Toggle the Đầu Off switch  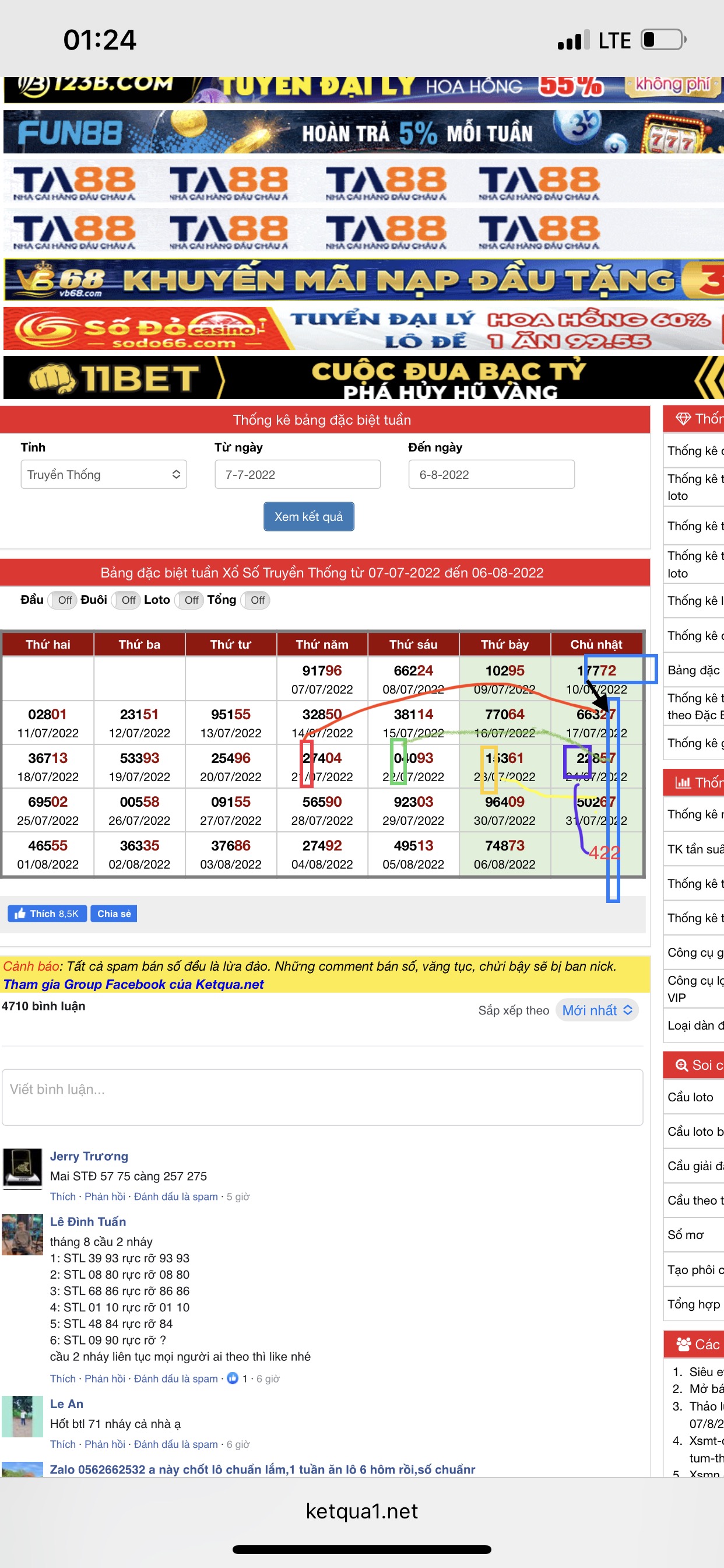coord(62,600)
